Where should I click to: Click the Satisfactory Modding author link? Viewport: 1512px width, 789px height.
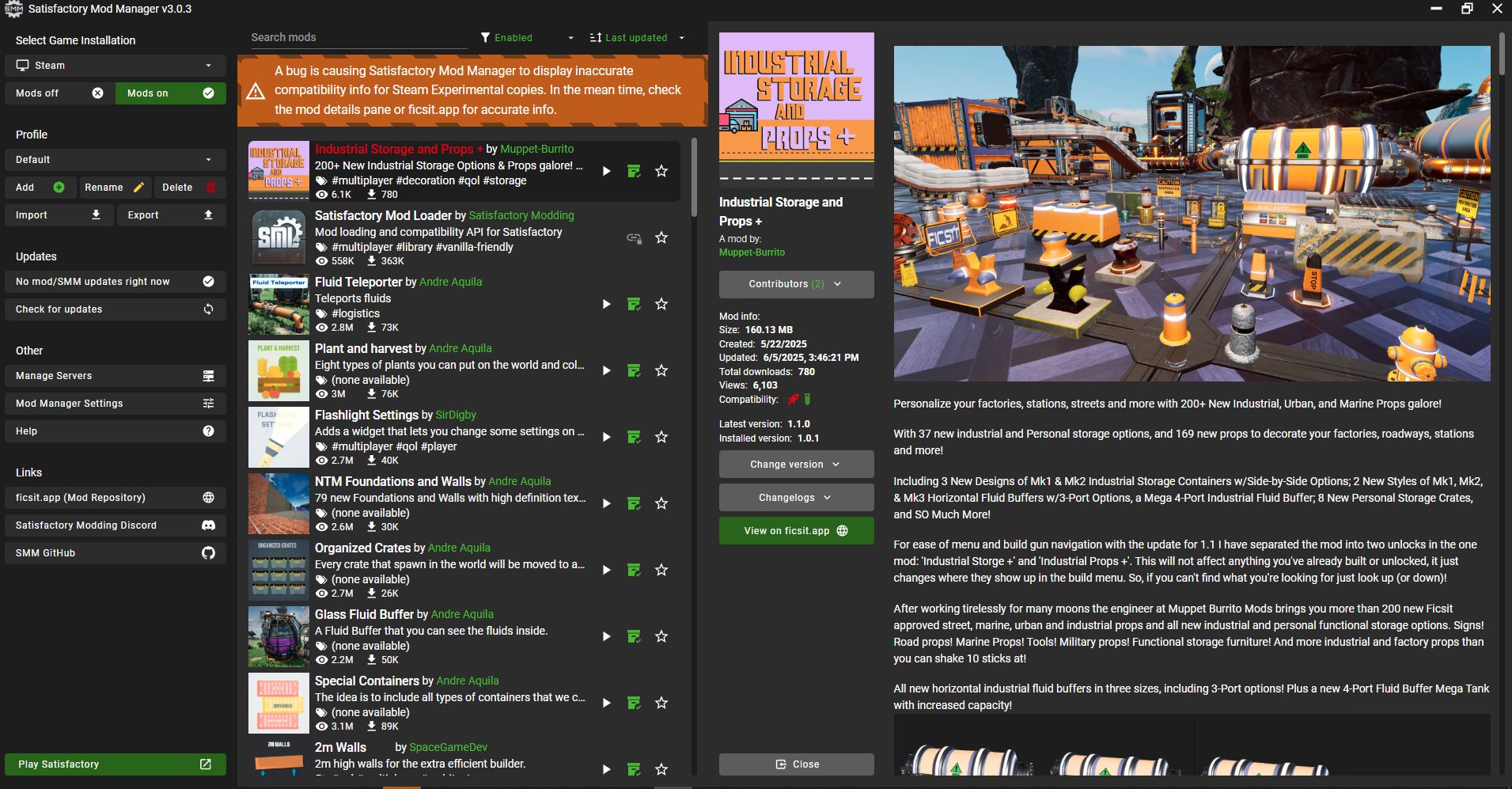point(521,215)
